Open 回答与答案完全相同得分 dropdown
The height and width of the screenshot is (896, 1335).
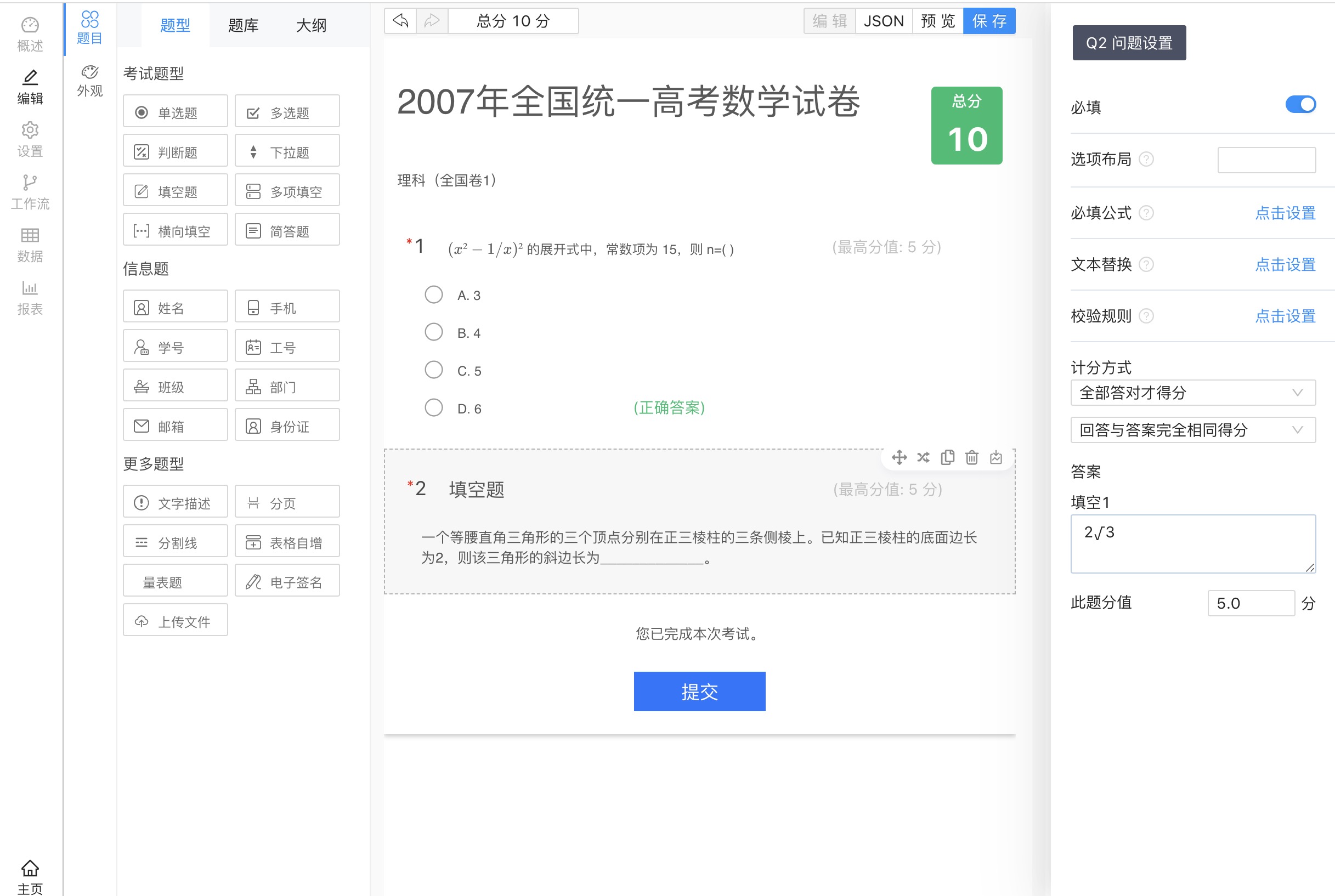point(1193,430)
